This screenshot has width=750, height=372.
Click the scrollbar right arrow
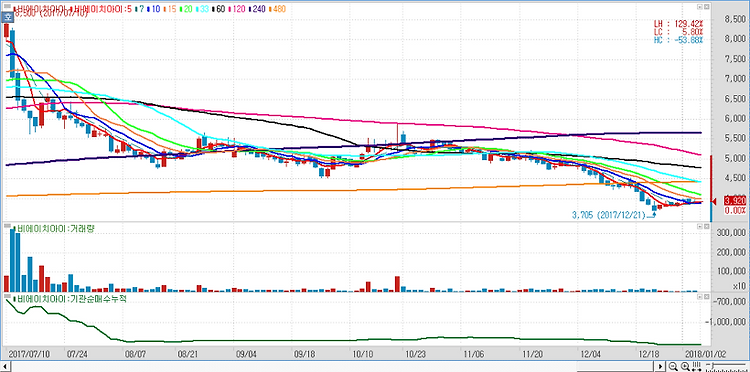[x=660, y=367]
